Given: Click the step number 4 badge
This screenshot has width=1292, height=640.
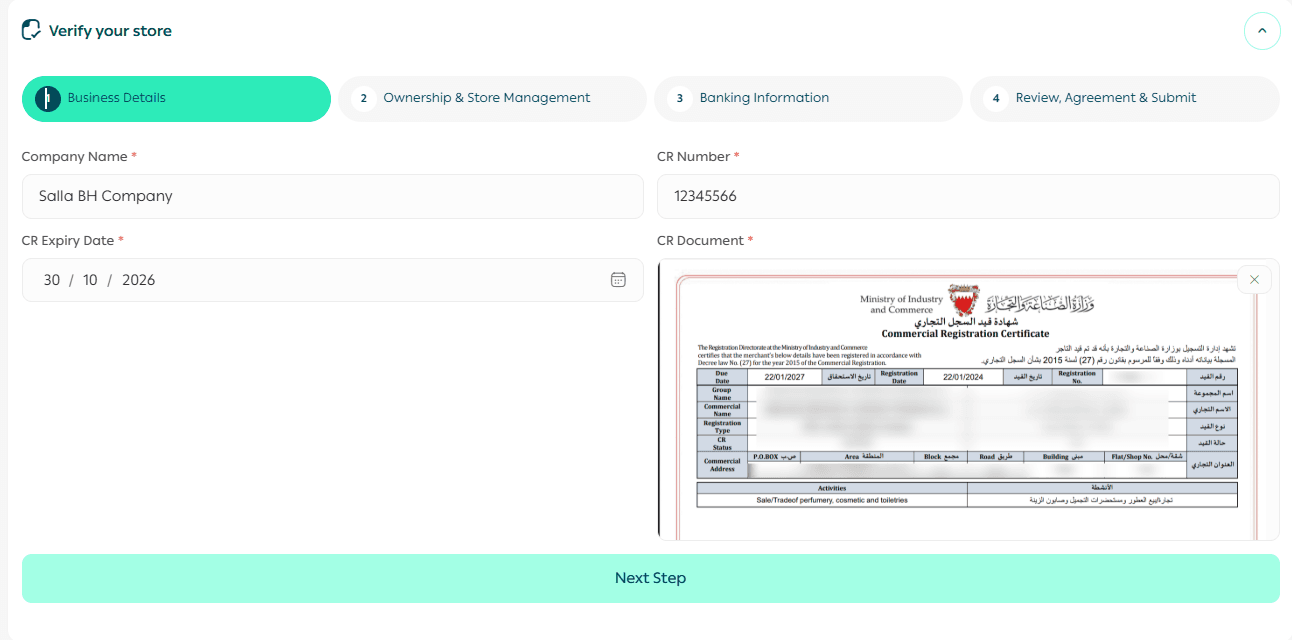Looking at the screenshot, I should click(995, 98).
